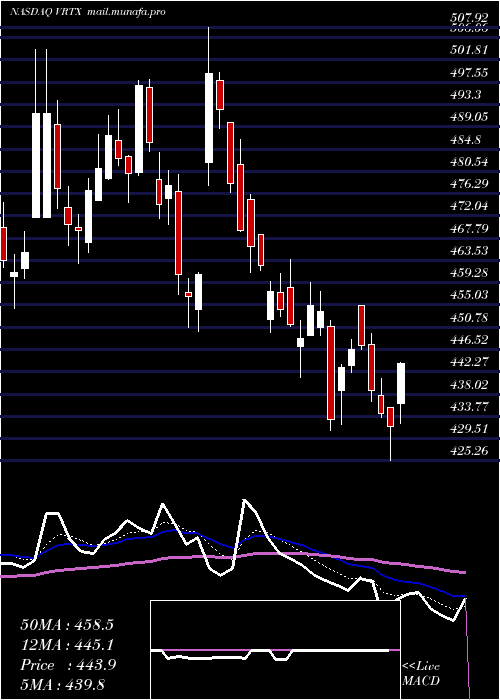The height and width of the screenshot is (700, 500).
Task: Click the NASDAQ VRTX chart title
Action: coord(45,12)
